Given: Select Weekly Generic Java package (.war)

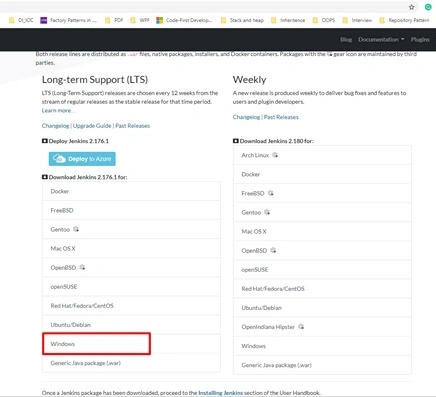Looking at the screenshot, I should 322,365.
